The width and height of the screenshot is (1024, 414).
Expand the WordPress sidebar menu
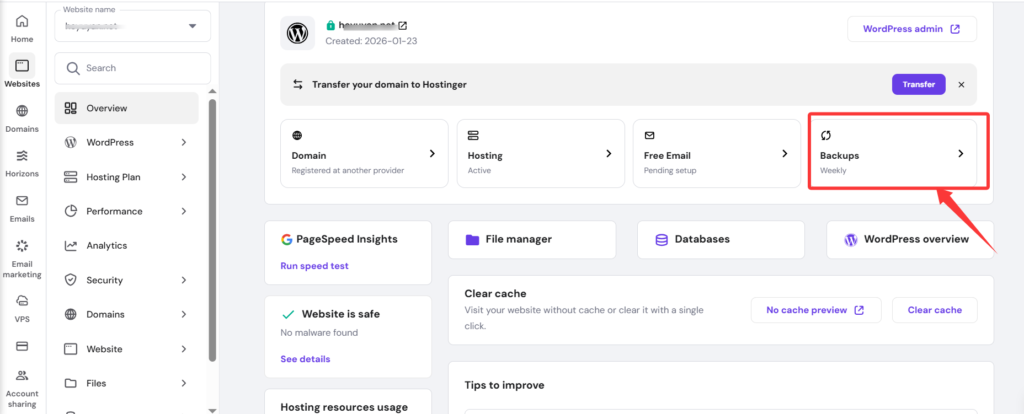point(126,142)
